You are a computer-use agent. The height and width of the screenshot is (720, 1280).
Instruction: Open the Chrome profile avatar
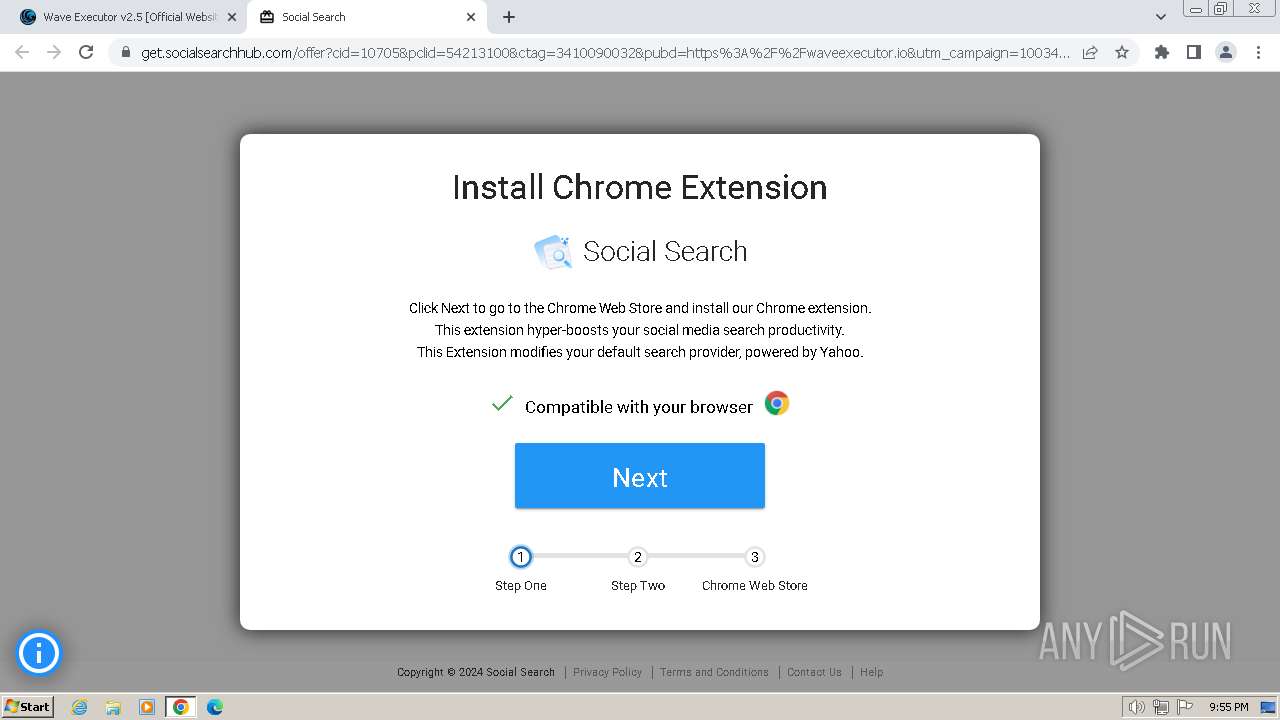point(1226,52)
